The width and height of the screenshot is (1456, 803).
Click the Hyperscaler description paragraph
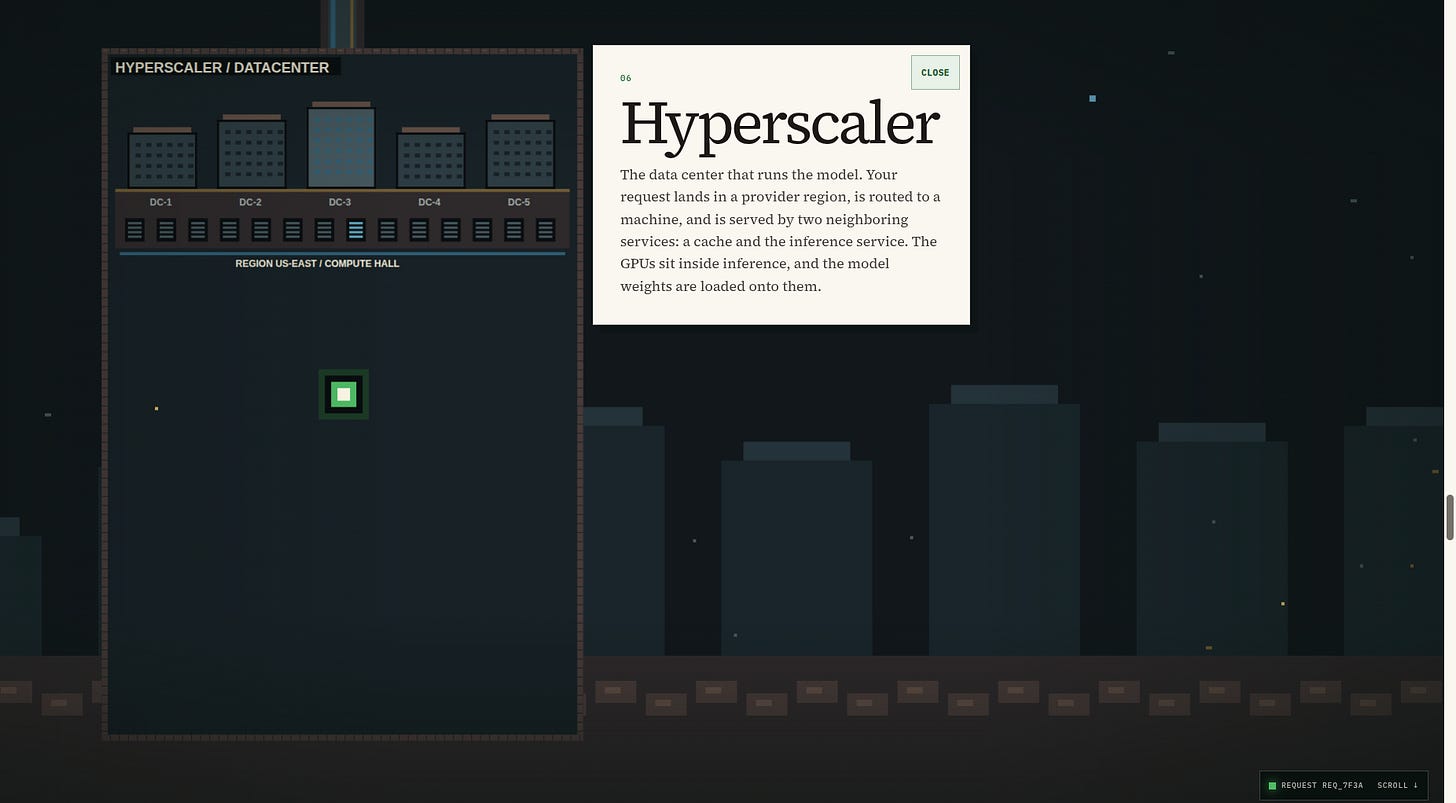[x=780, y=230]
